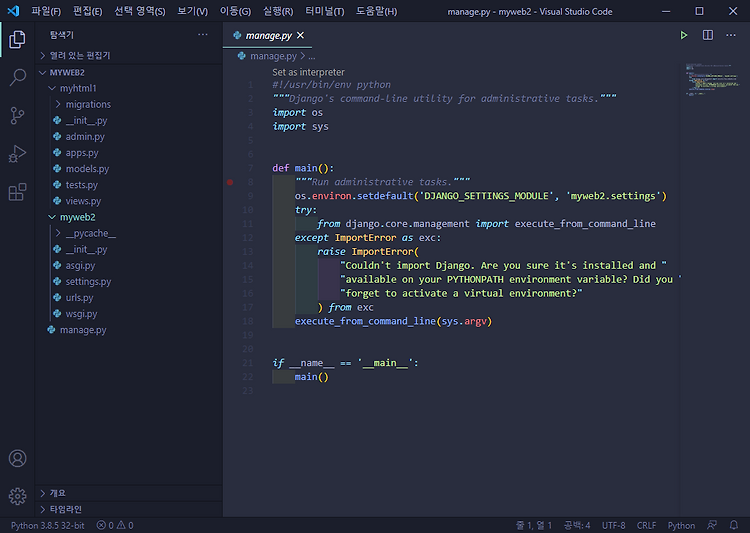The width and height of the screenshot is (750, 533).
Task: Expand the 개요 outline section
Action: click(57, 493)
